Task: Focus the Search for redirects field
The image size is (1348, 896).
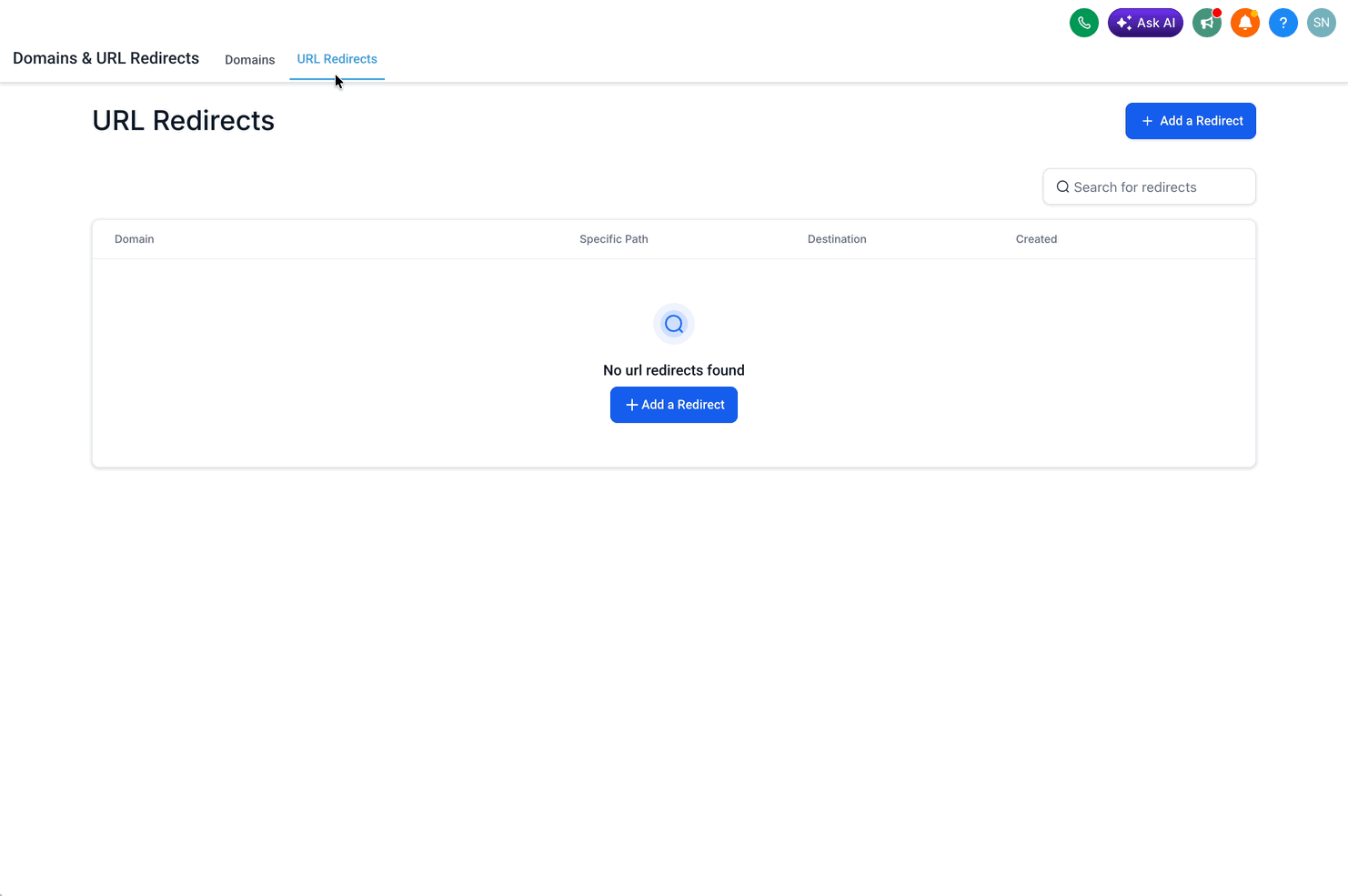Action: [x=1149, y=186]
